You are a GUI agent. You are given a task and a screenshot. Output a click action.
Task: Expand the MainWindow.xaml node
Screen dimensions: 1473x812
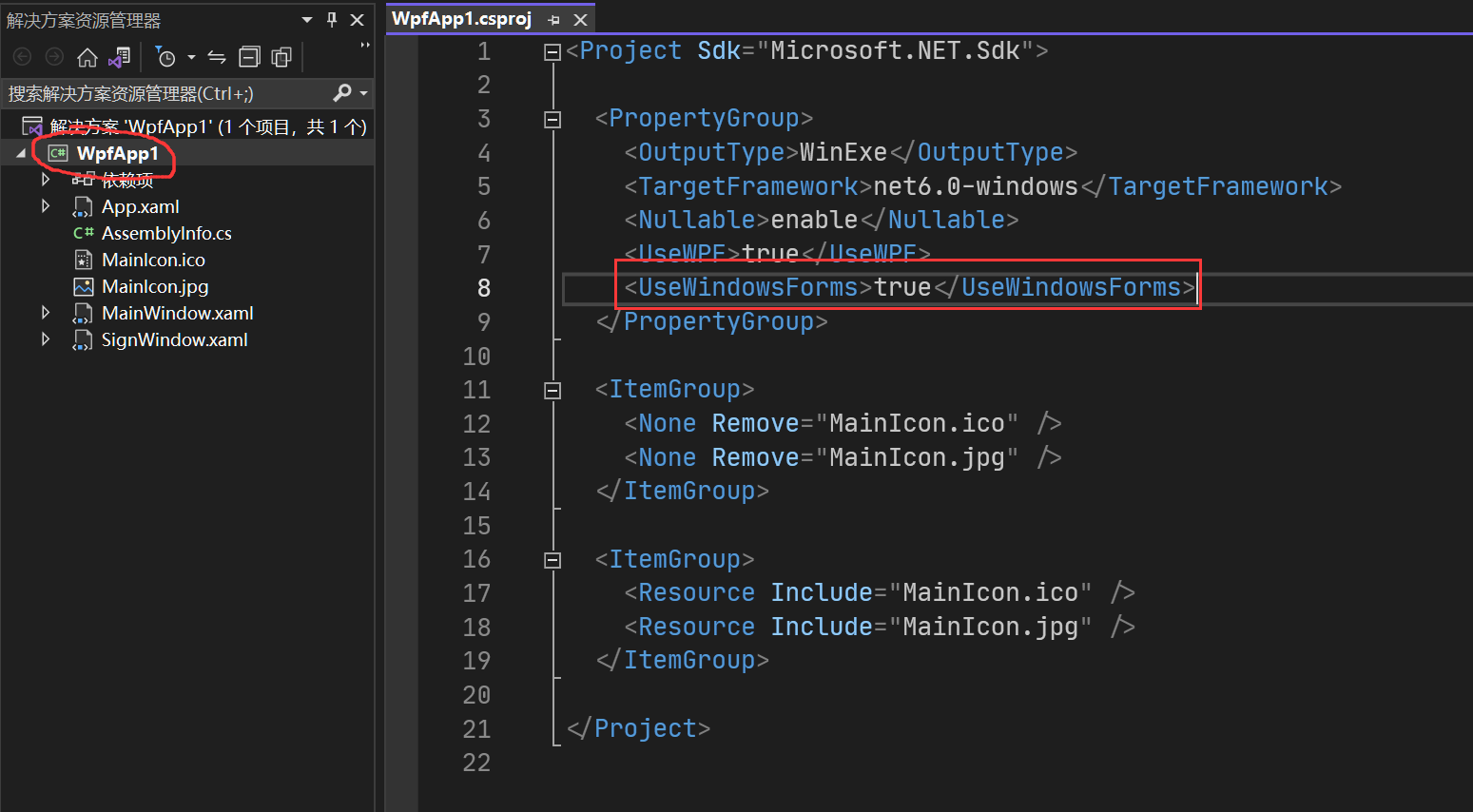click(x=45, y=312)
